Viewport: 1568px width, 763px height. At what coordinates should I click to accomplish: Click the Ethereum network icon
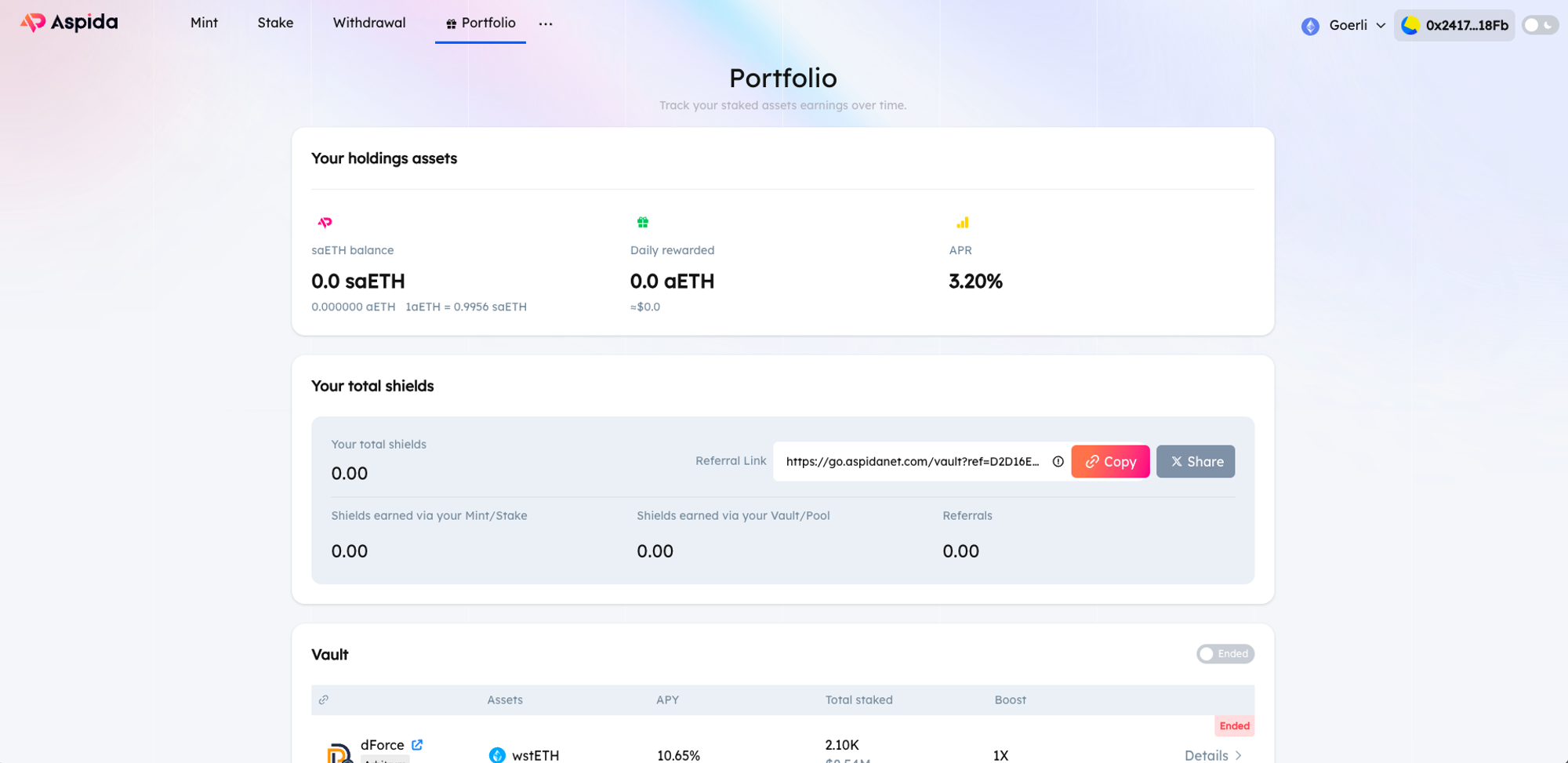[1310, 26]
